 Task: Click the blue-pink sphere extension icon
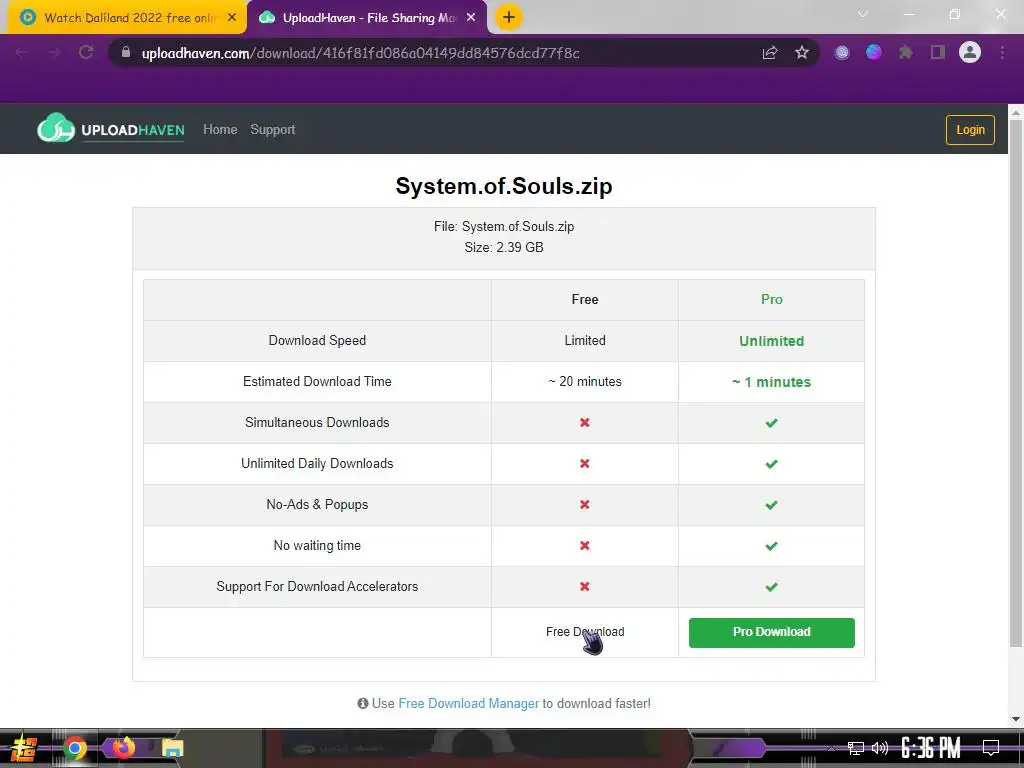coord(874,52)
